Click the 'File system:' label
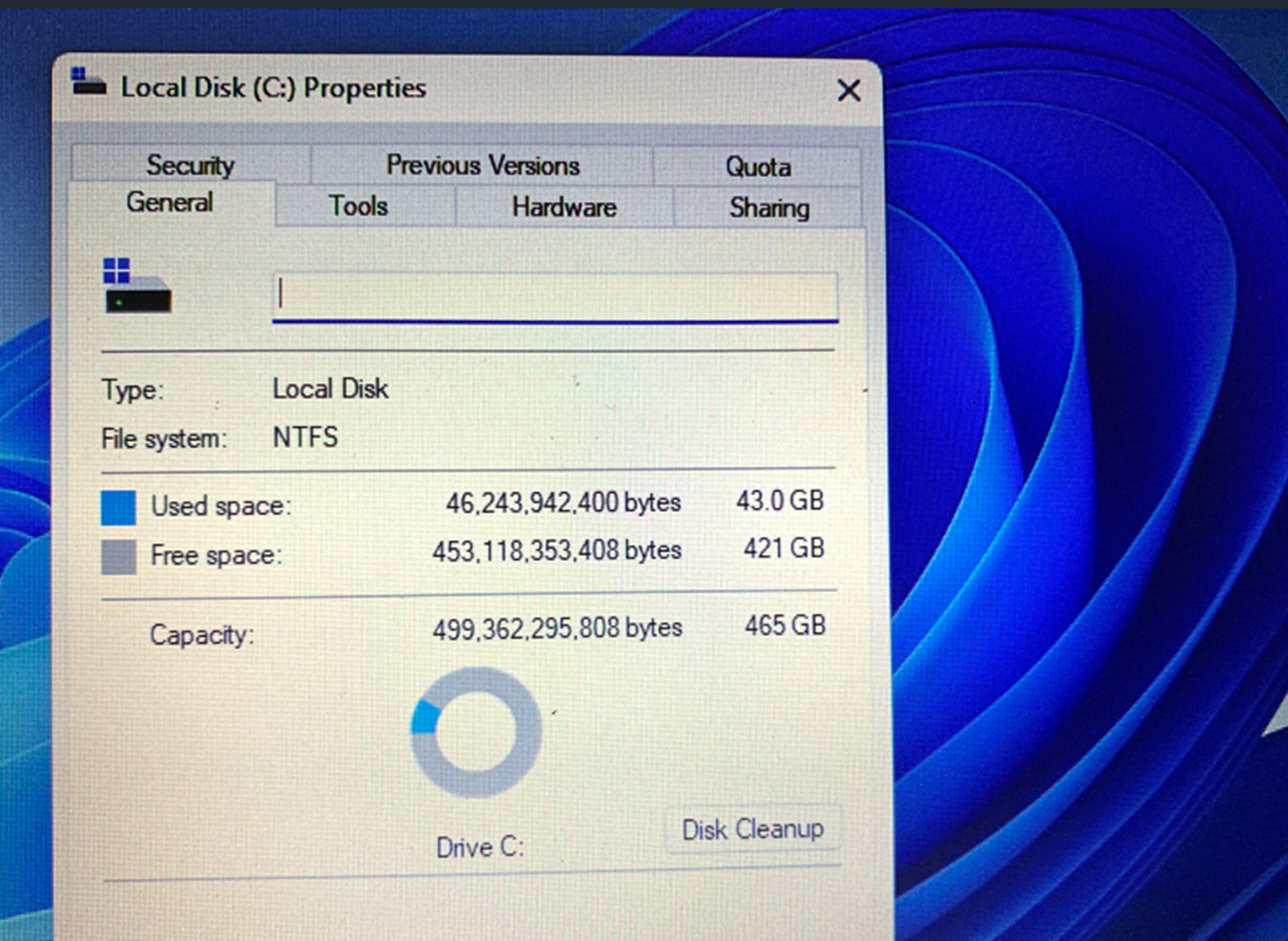Image resolution: width=1288 pixels, height=941 pixels. pos(164,439)
